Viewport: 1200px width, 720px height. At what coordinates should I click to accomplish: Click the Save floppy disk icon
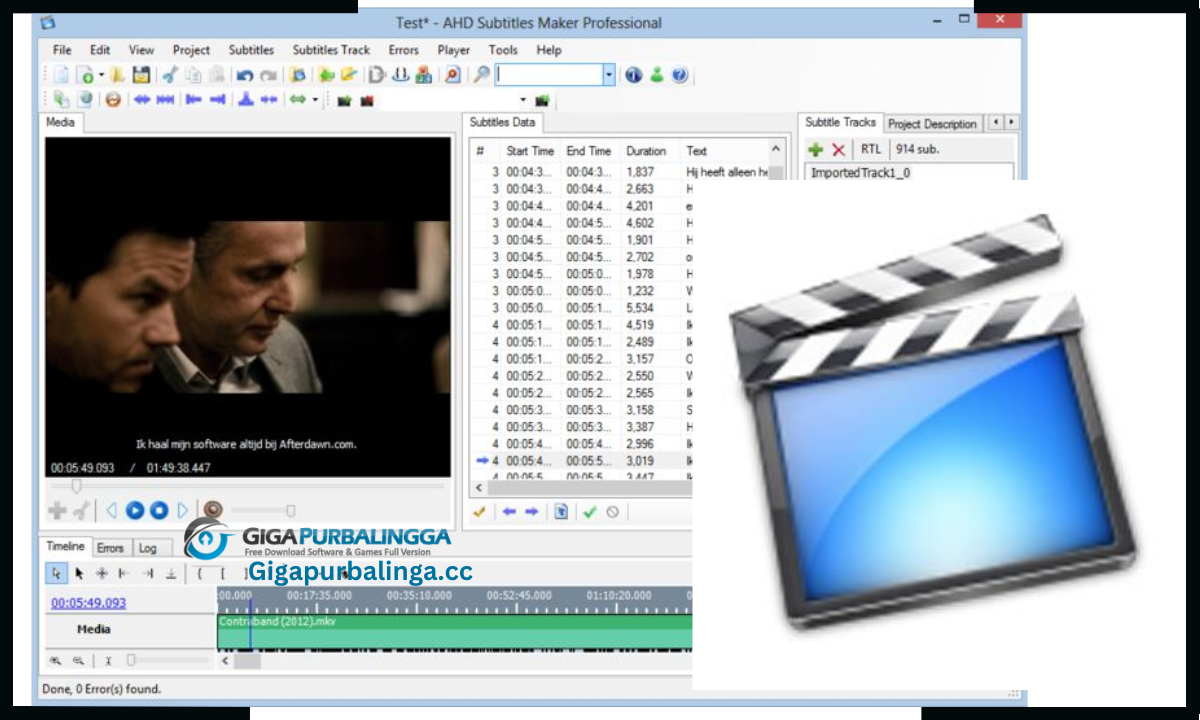[141, 75]
